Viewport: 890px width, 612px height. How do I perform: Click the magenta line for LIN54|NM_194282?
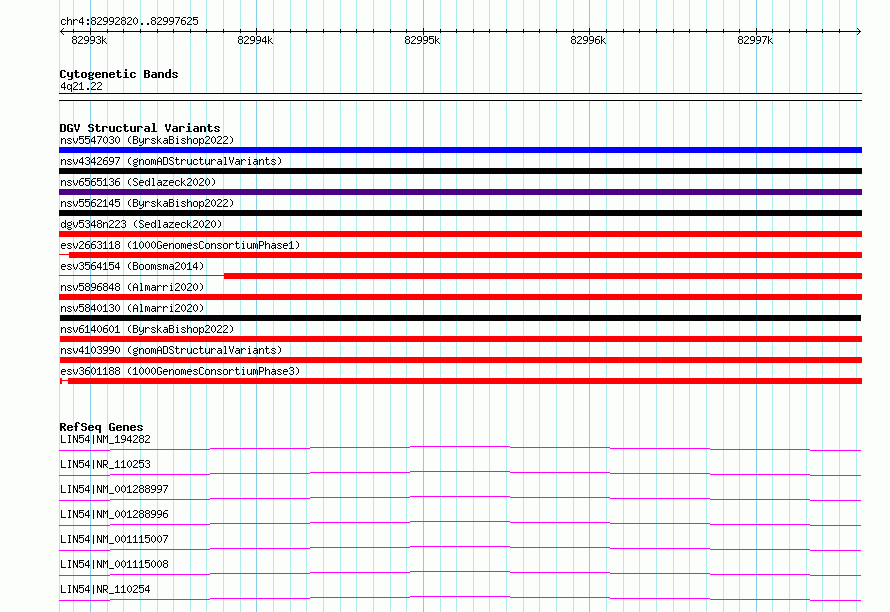460,448
